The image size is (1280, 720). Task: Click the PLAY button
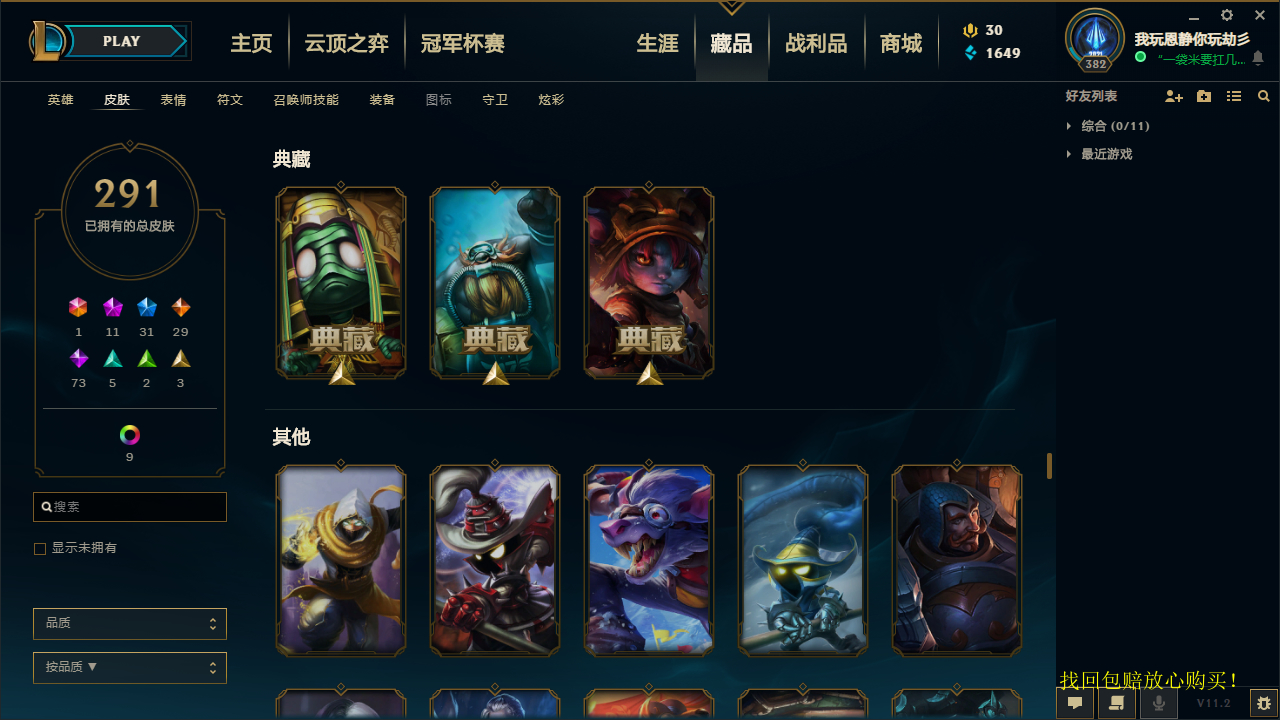coord(122,41)
